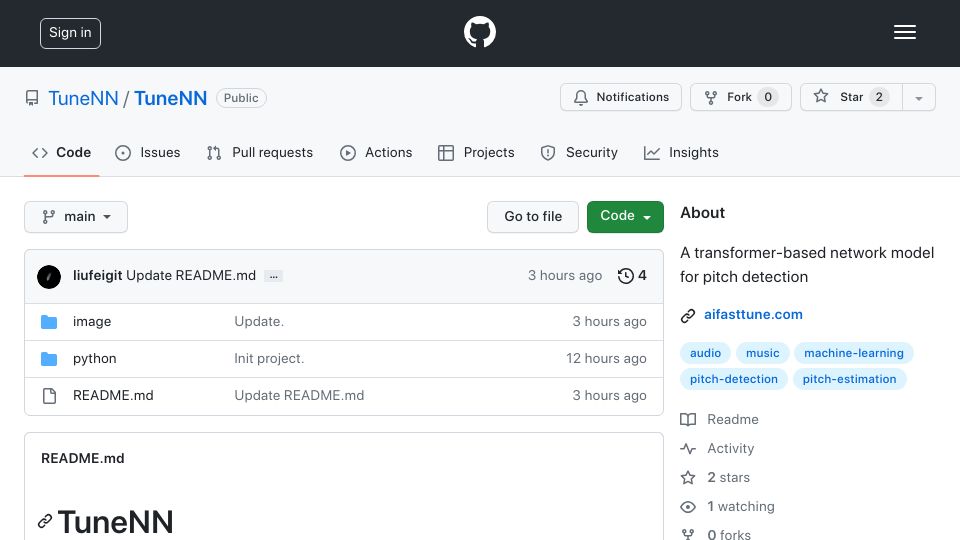960x540 pixels.
Task: Open the hamburger navigation menu
Action: coord(904,32)
